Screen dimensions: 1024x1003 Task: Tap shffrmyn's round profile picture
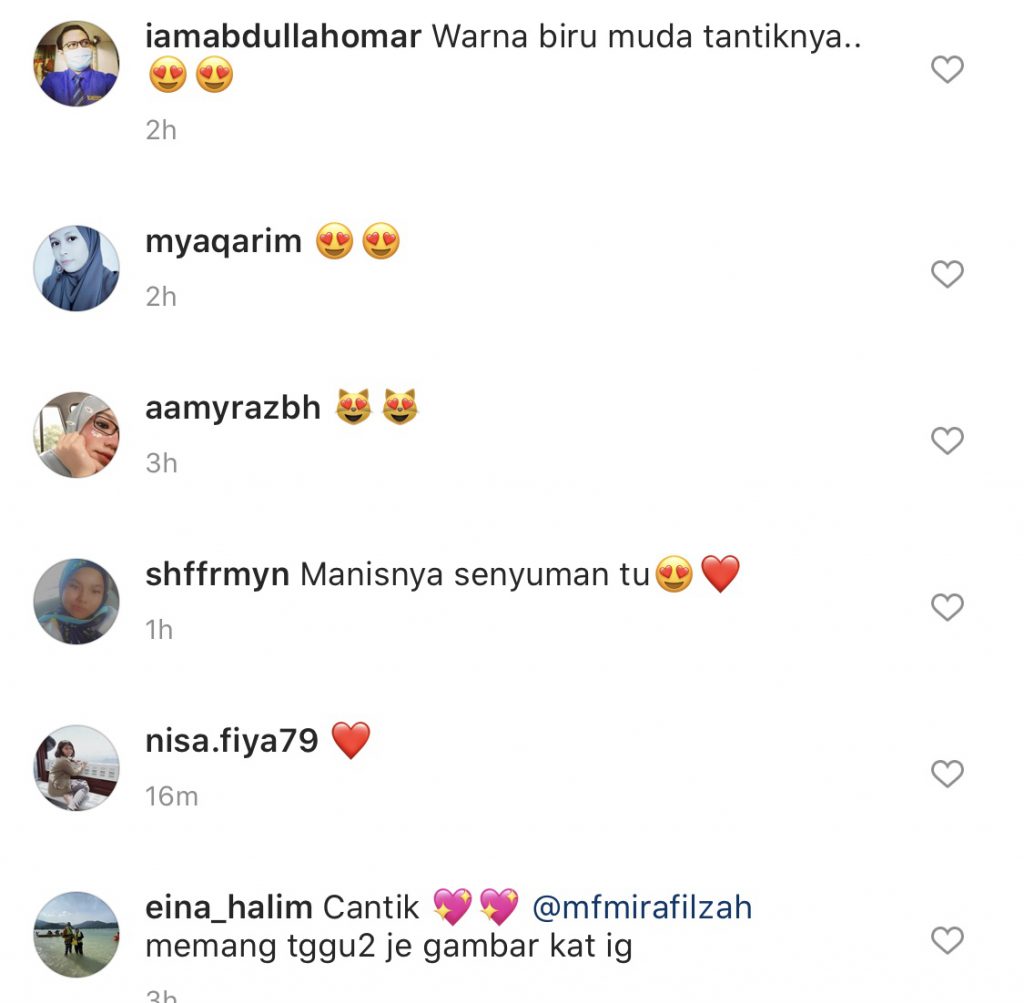76,601
